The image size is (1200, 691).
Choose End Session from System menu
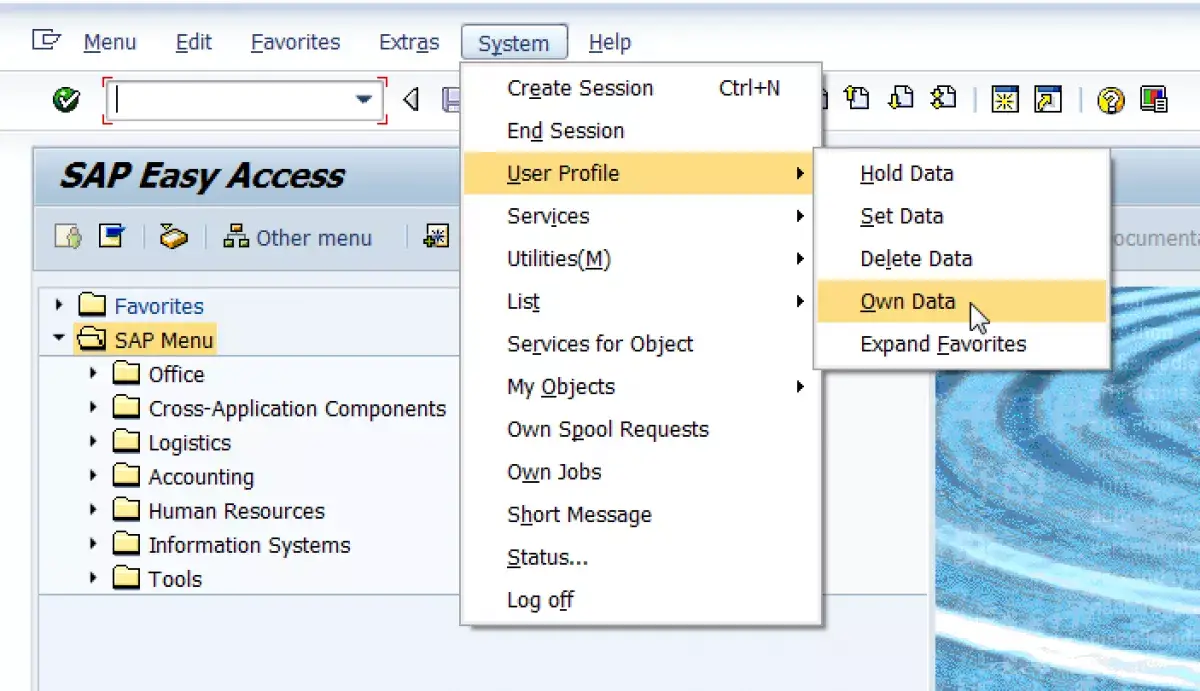(641, 131)
